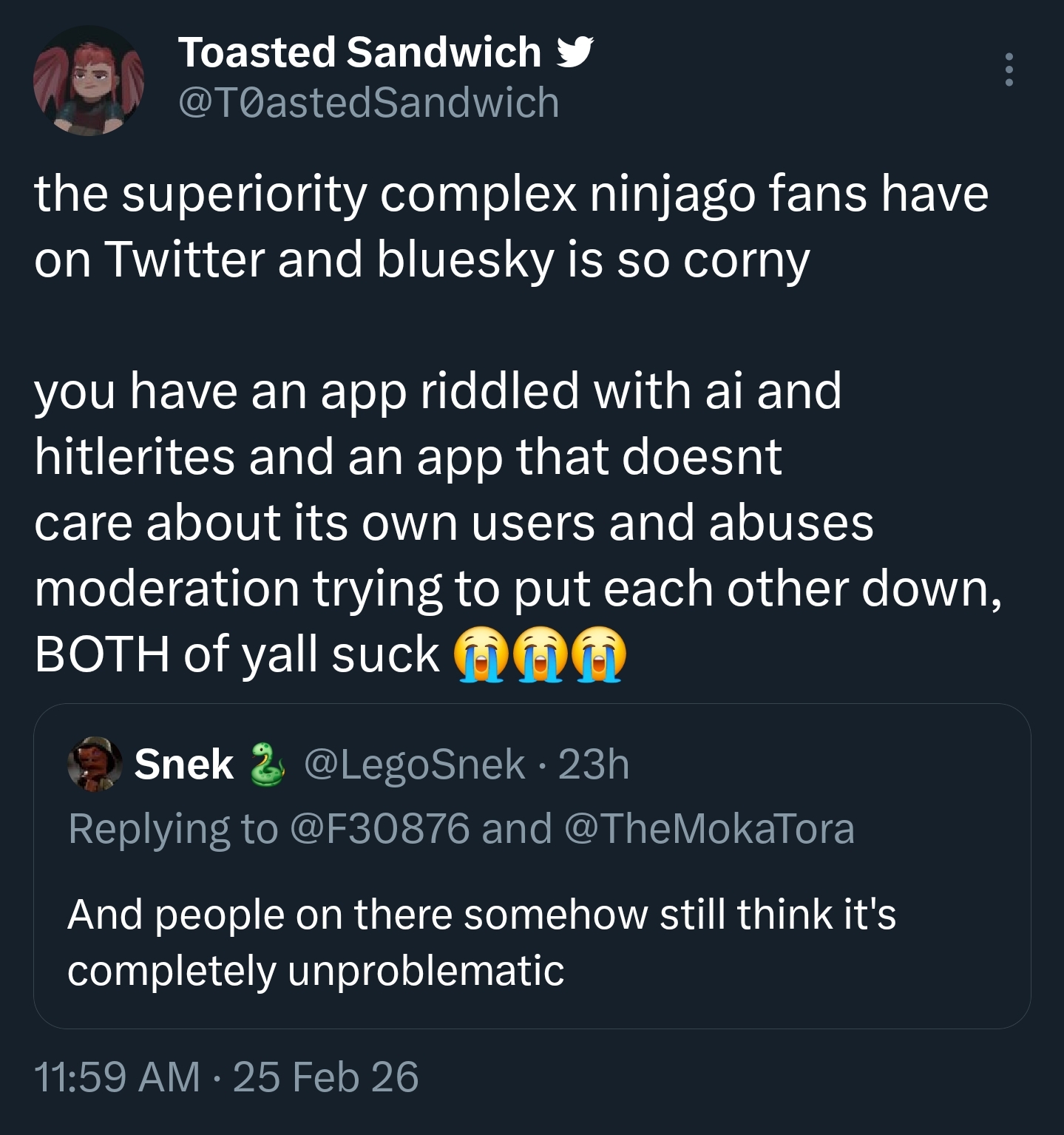The image size is (1064, 1135).
Task: Open the @F30876 mention
Action: tap(380, 828)
